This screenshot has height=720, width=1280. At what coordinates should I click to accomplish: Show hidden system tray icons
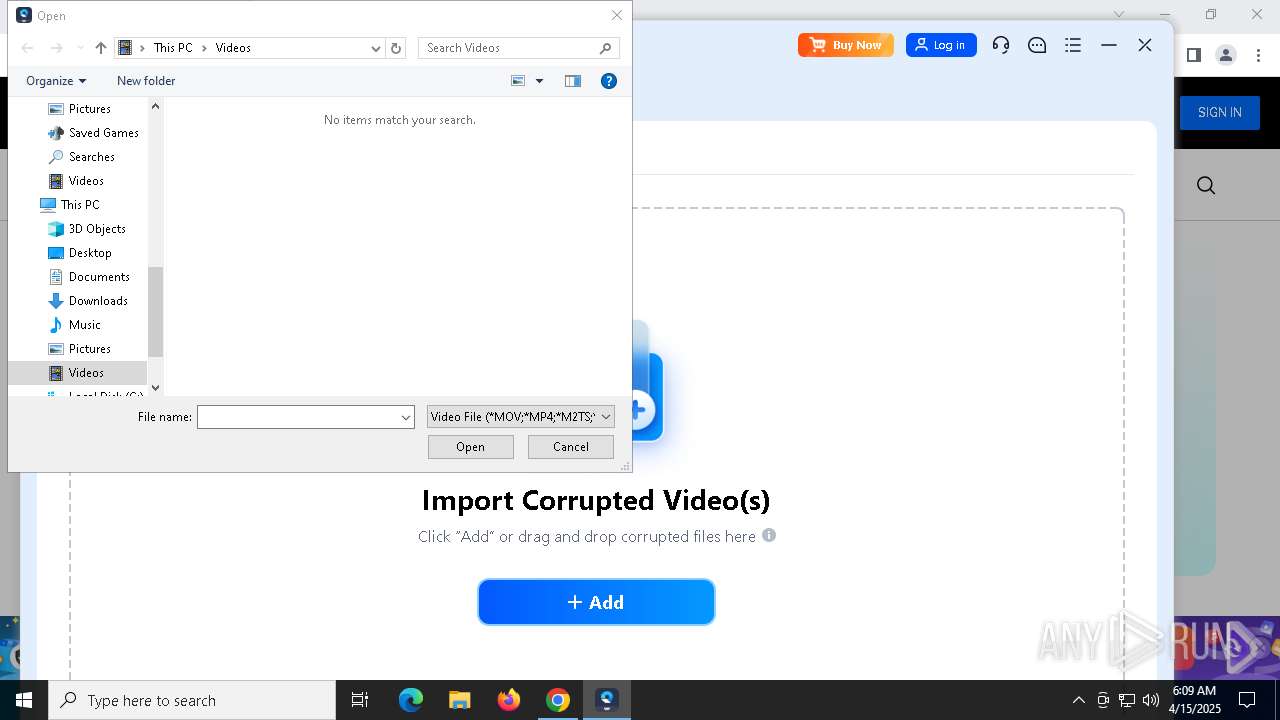pyautogui.click(x=1078, y=700)
